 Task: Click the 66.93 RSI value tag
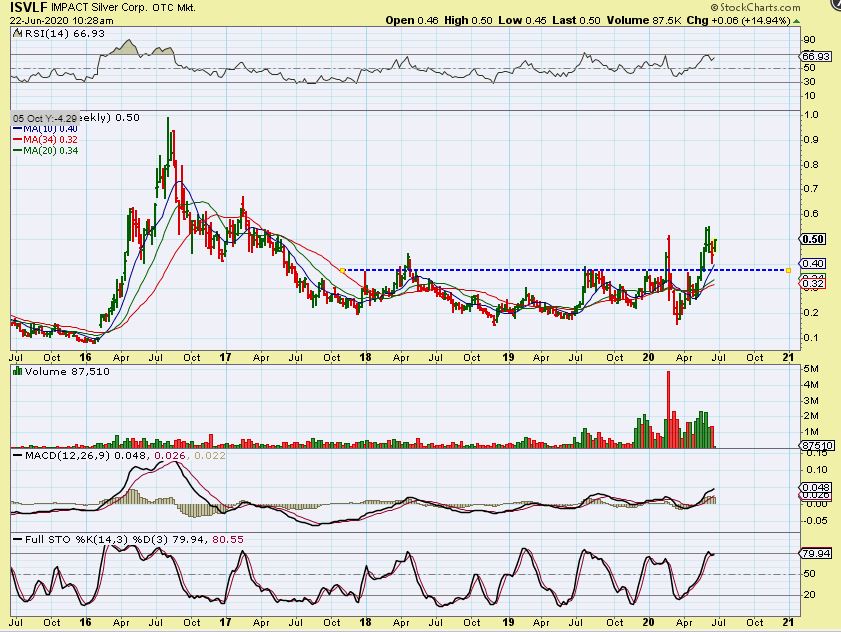[816, 56]
